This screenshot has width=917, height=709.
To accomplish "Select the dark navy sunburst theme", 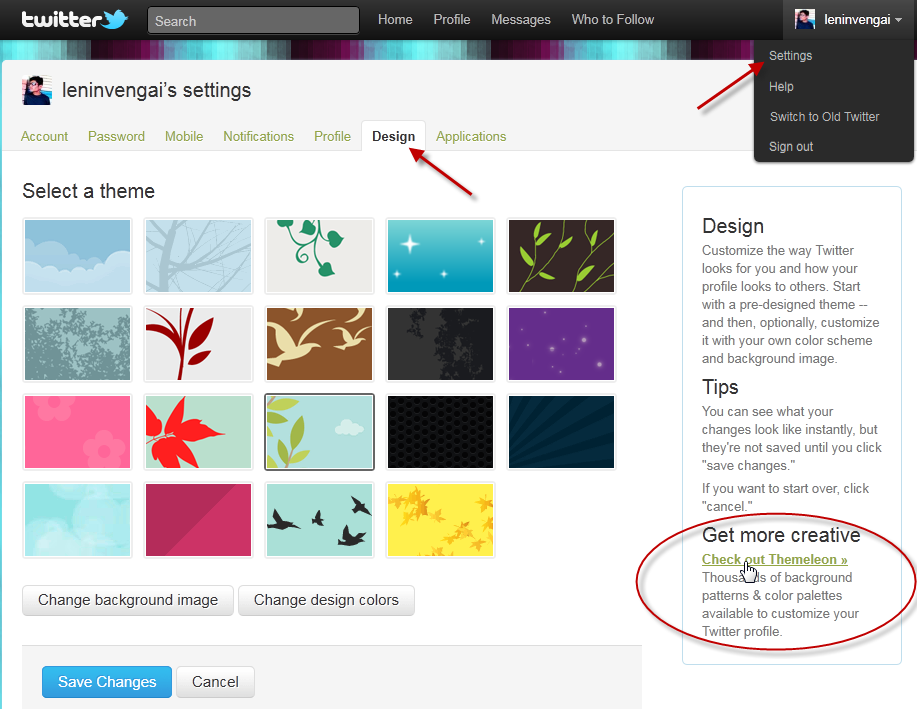I will [x=561, y=432].
